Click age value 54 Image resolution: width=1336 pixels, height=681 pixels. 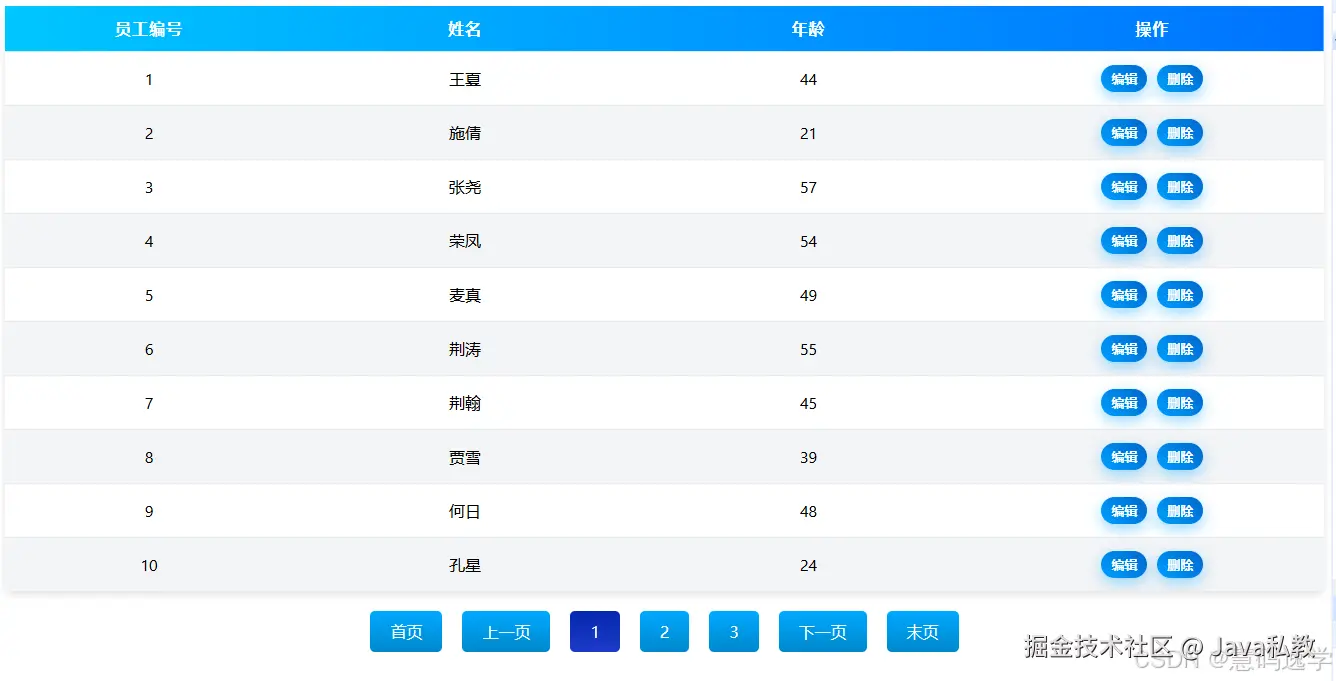pos(808,241)
